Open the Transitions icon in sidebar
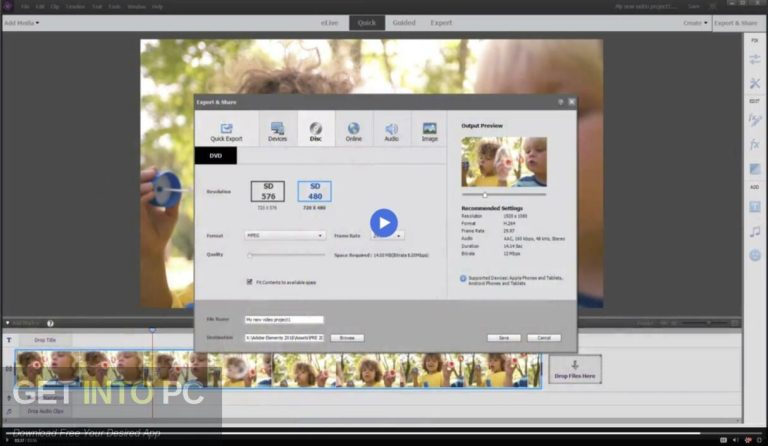This screenshot has height=446, width=768. point(755,169)
